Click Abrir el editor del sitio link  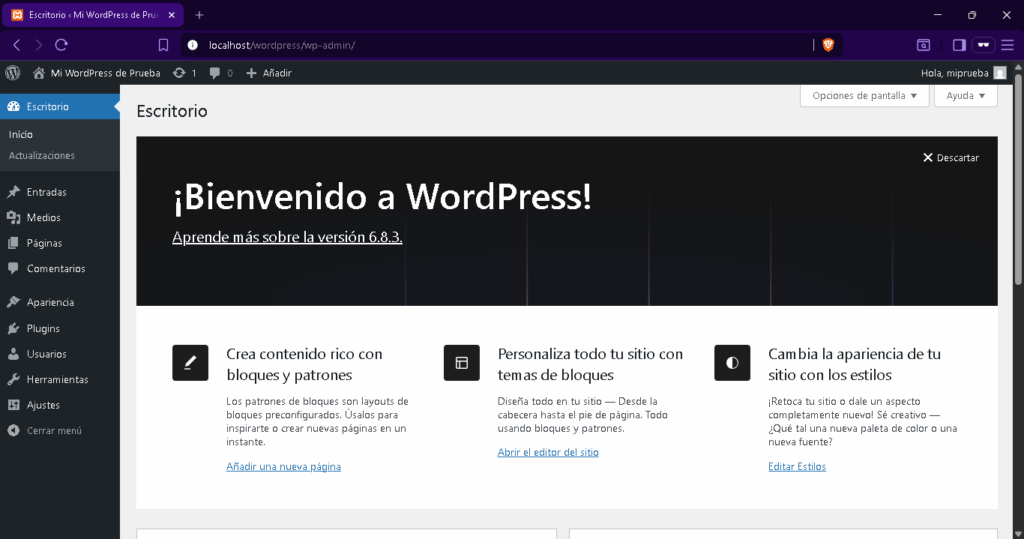548,452
